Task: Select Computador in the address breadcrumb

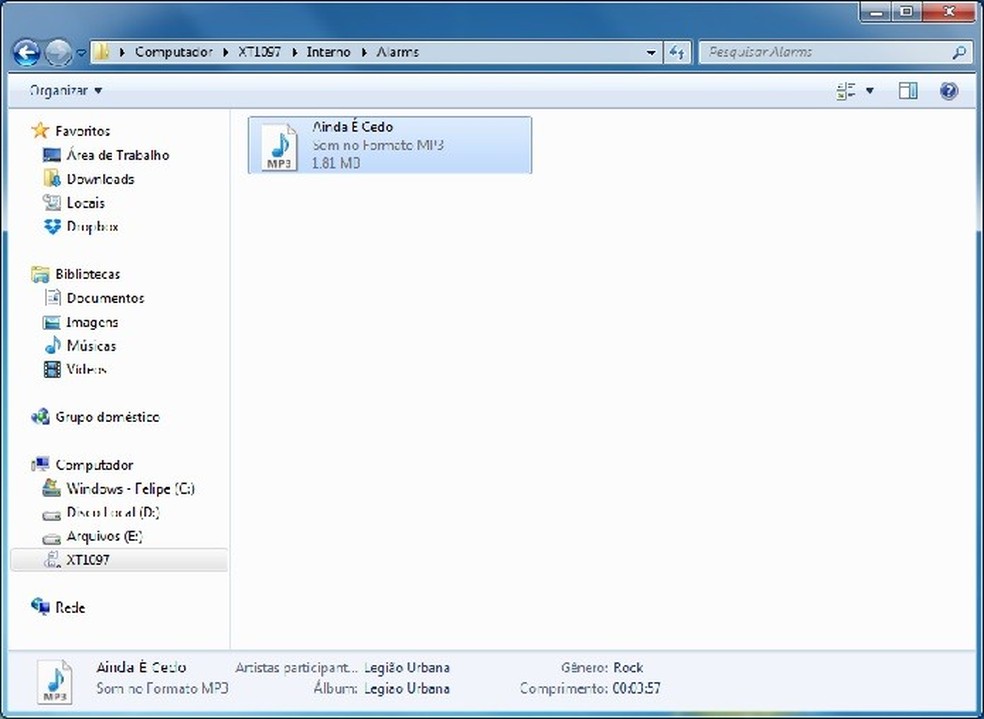Action: click(x=174, y=52)
